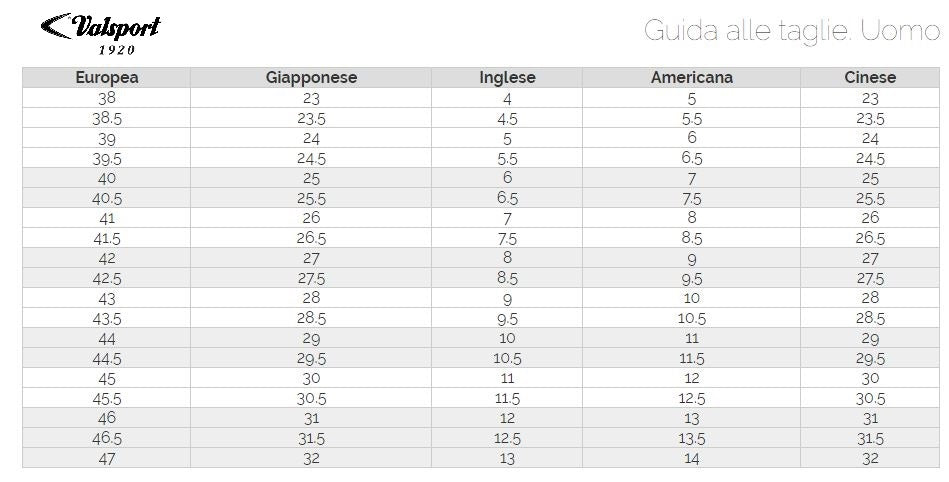Screen dimensions: 949x482
Task: Select European size 42 cell
Action: click(x=107, y=258)
